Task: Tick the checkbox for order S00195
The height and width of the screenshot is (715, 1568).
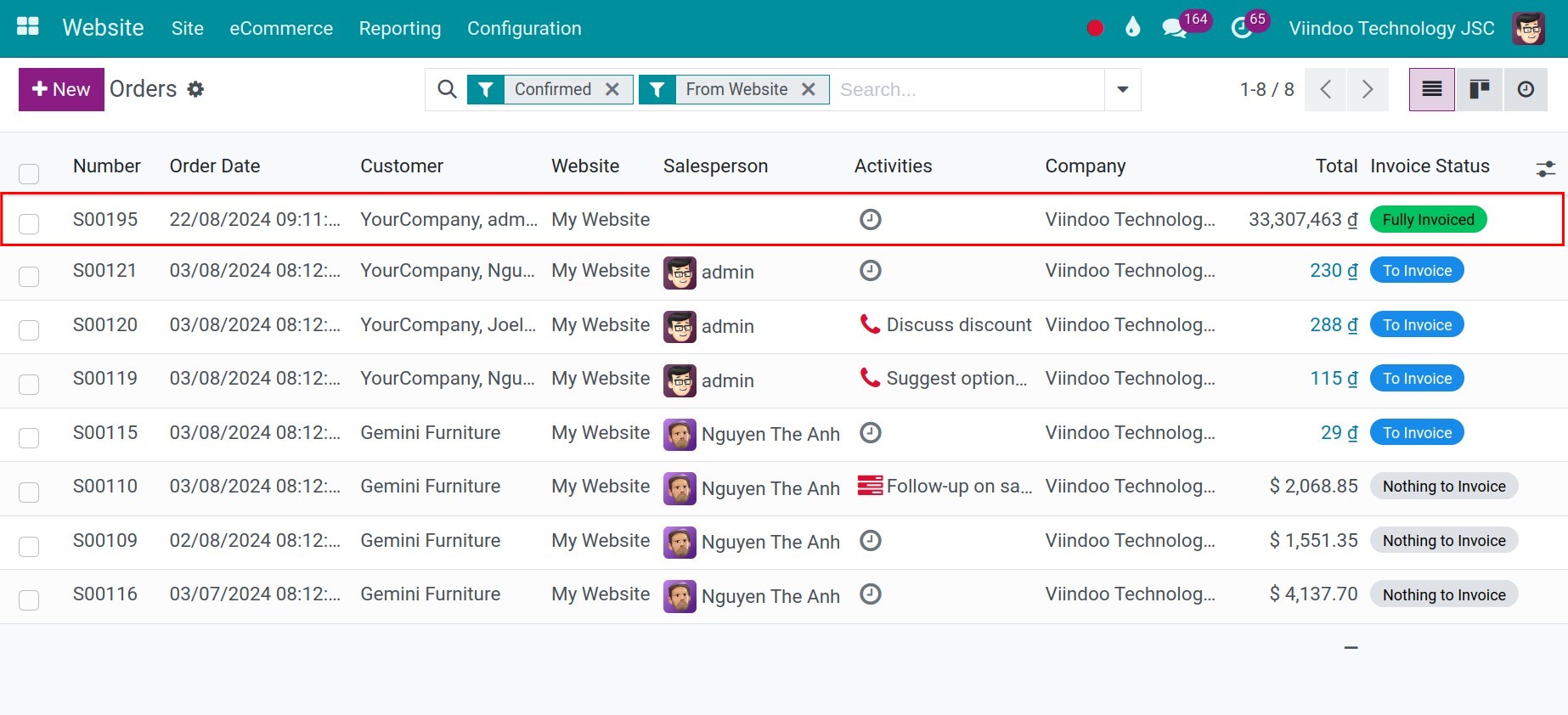Action: click(x=29, y=224)
